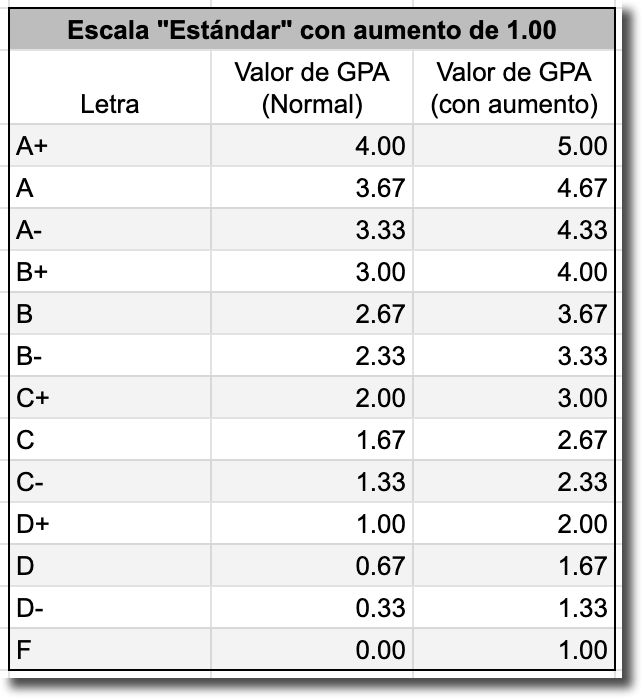Viewport: 642px width, 698px height.
Task: Click the 0.00 normal GPA cell
Action: click(x=311, y=650)
